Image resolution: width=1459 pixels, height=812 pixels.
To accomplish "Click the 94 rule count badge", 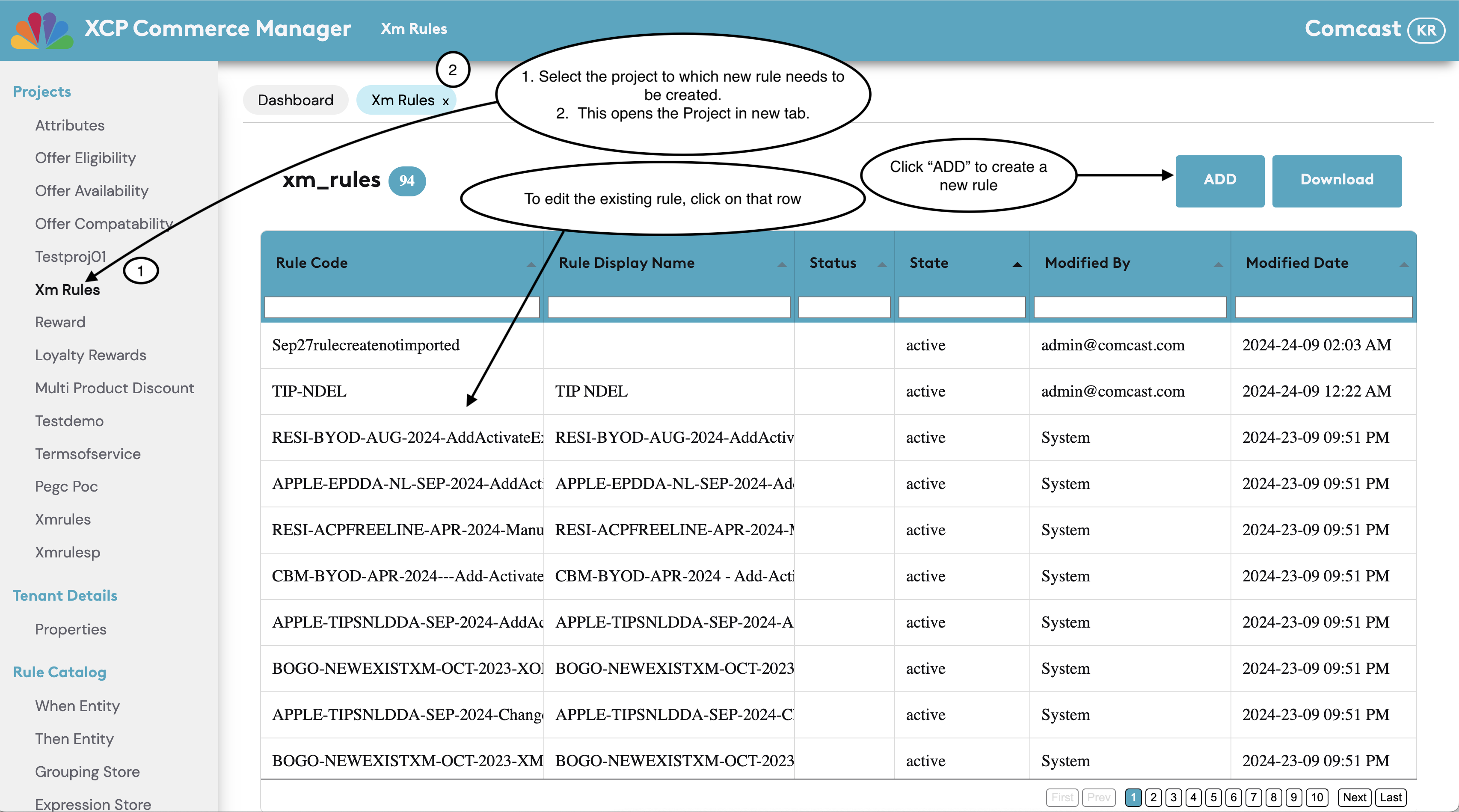I will [x=406, y=181].
